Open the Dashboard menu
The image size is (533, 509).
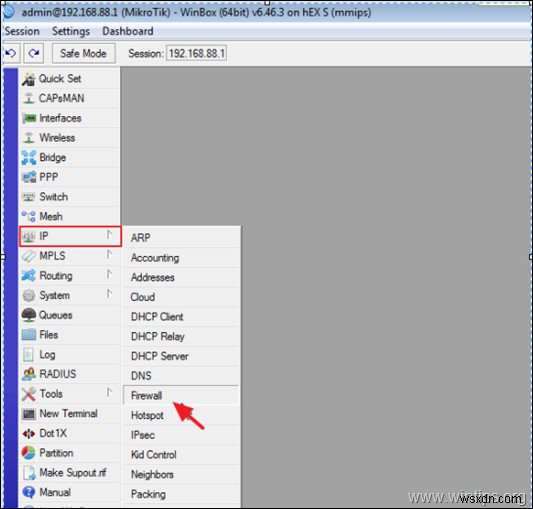128,31
